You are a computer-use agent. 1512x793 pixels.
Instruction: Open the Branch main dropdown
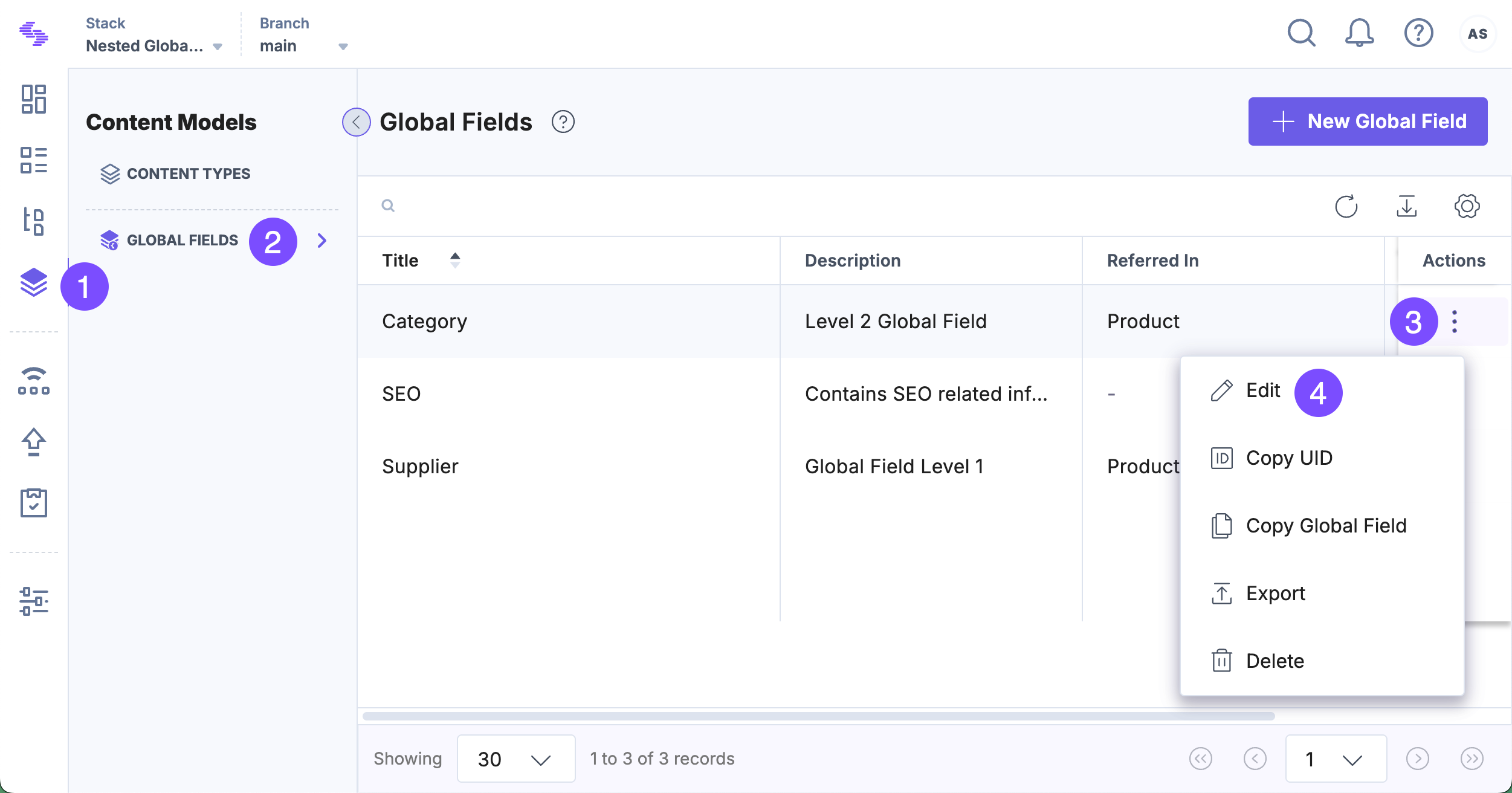pyautogui.click(x=304, y=35)
